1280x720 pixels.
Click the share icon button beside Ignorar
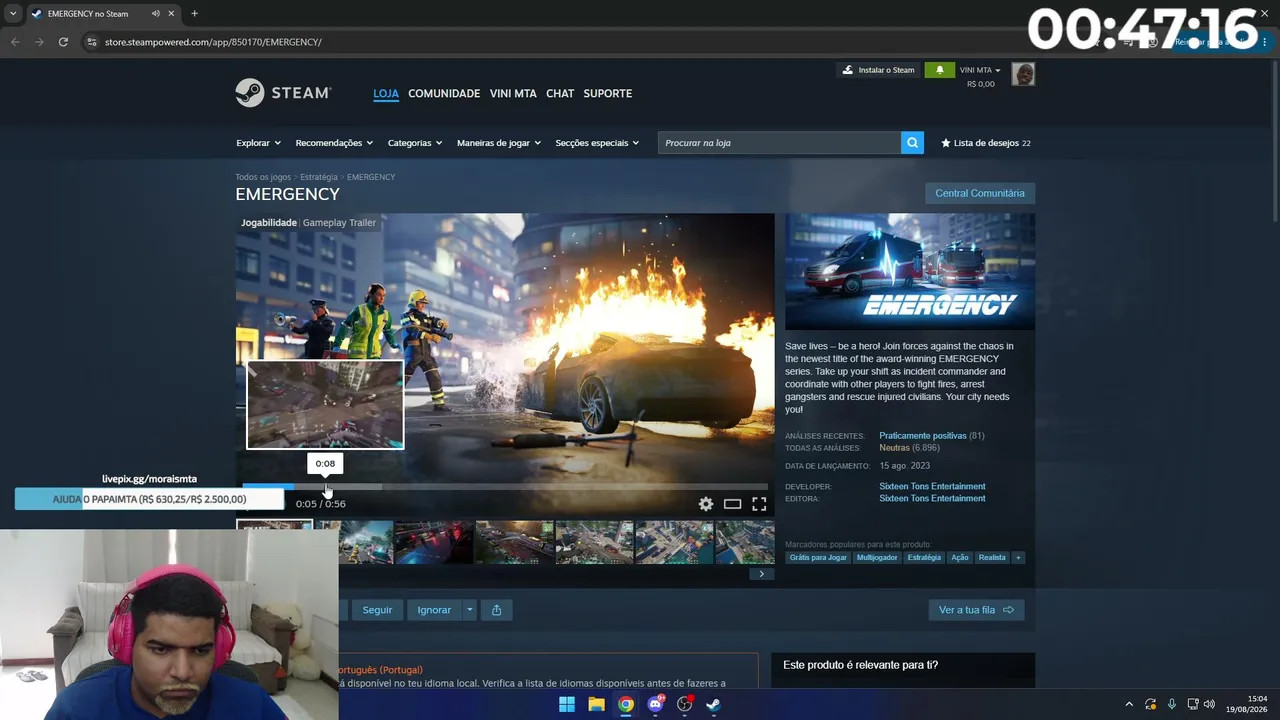pyautogui.click(x=496, y=610)
